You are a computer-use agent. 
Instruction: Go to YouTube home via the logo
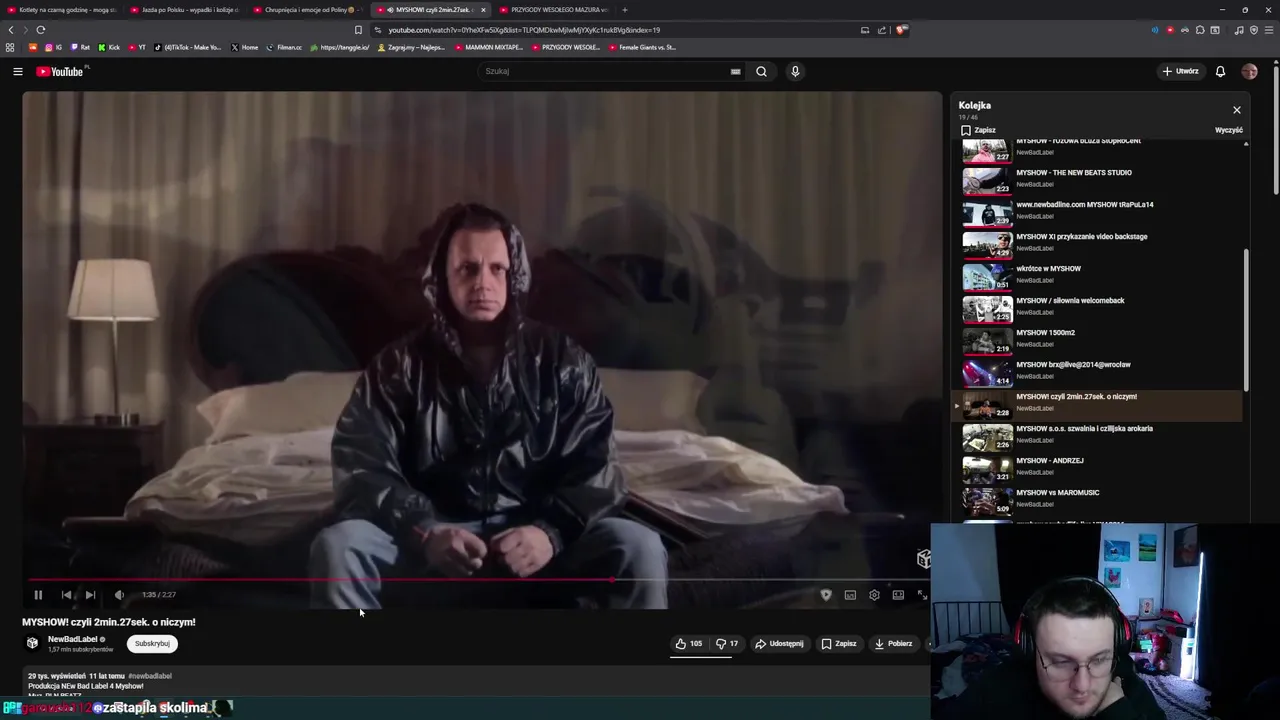[62, 71]
